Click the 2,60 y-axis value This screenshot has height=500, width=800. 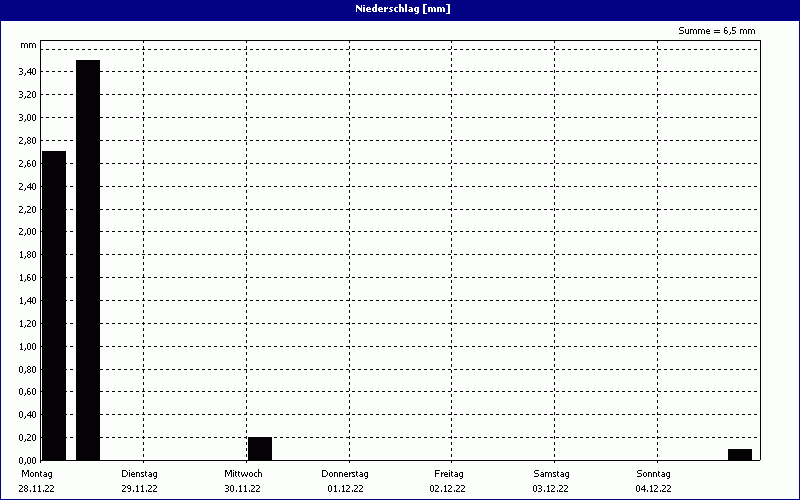(x=27, y=164)
